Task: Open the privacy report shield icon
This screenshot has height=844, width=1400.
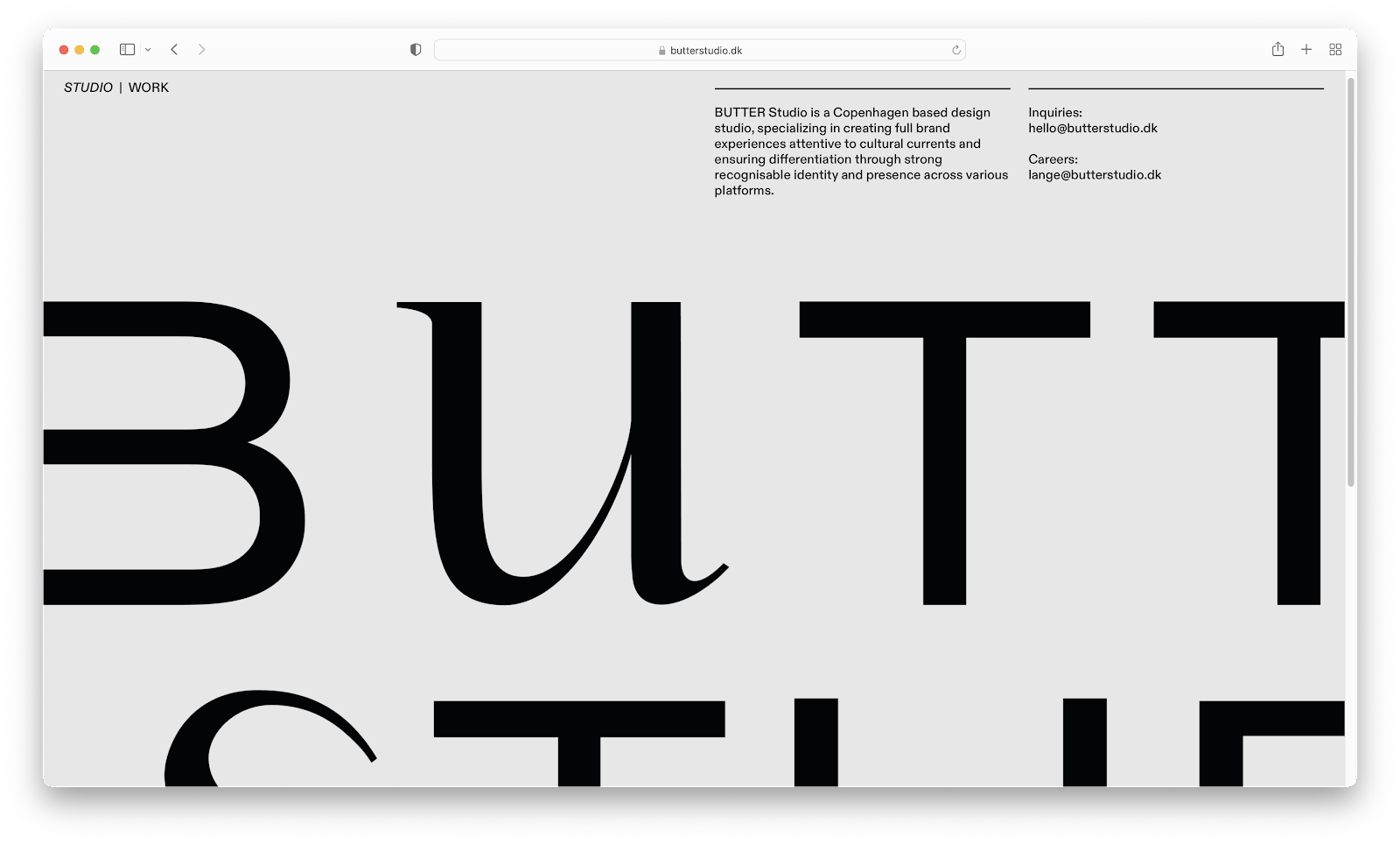Action: (416, 50)
